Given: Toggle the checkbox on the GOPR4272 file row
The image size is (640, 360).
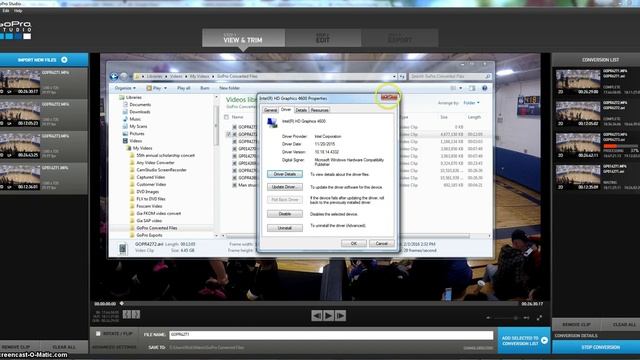Looking at the screenshot, I should tap(229, 134).
